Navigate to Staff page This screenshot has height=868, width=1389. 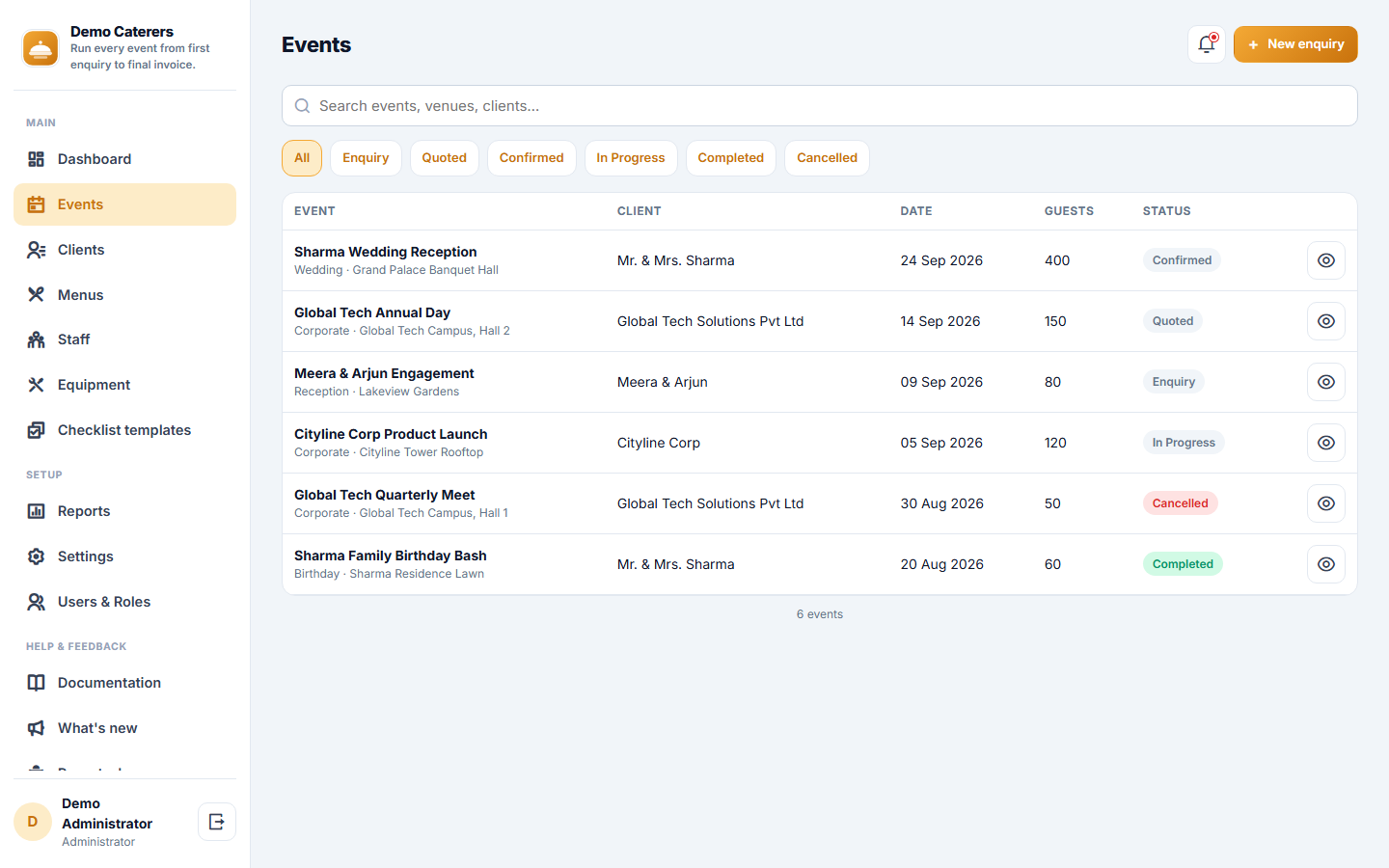pyautogui.click(x=124, y=339)
